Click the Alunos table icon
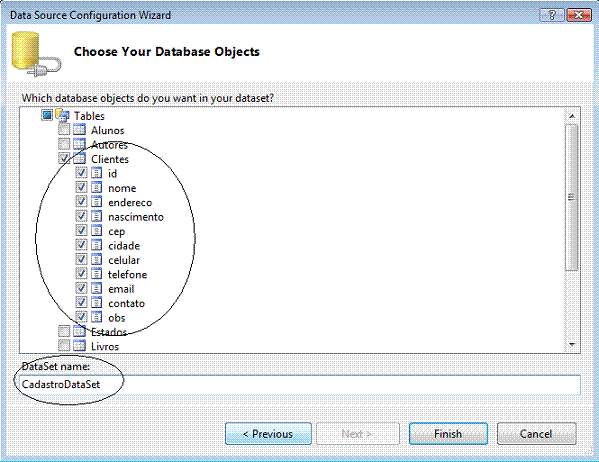 tap(79, 130)
